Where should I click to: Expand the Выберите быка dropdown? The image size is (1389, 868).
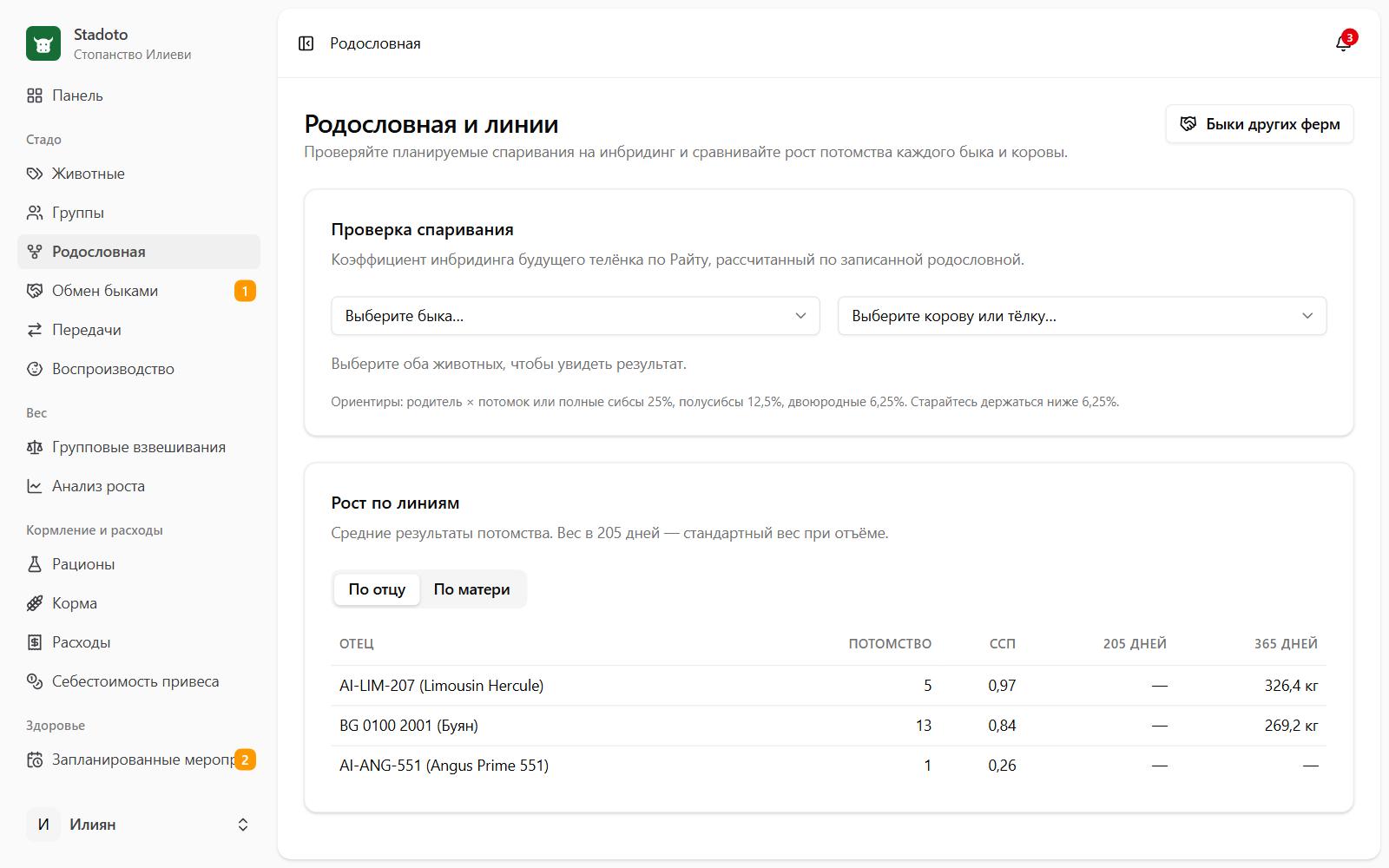tap(576, 316)
